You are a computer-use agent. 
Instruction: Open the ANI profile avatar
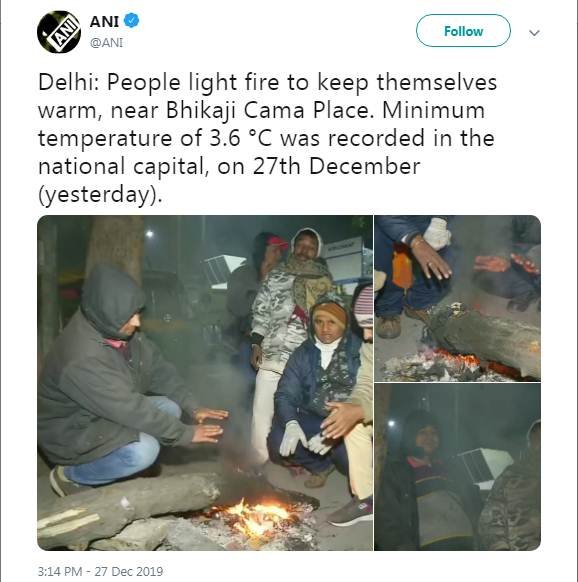(59, 32)
